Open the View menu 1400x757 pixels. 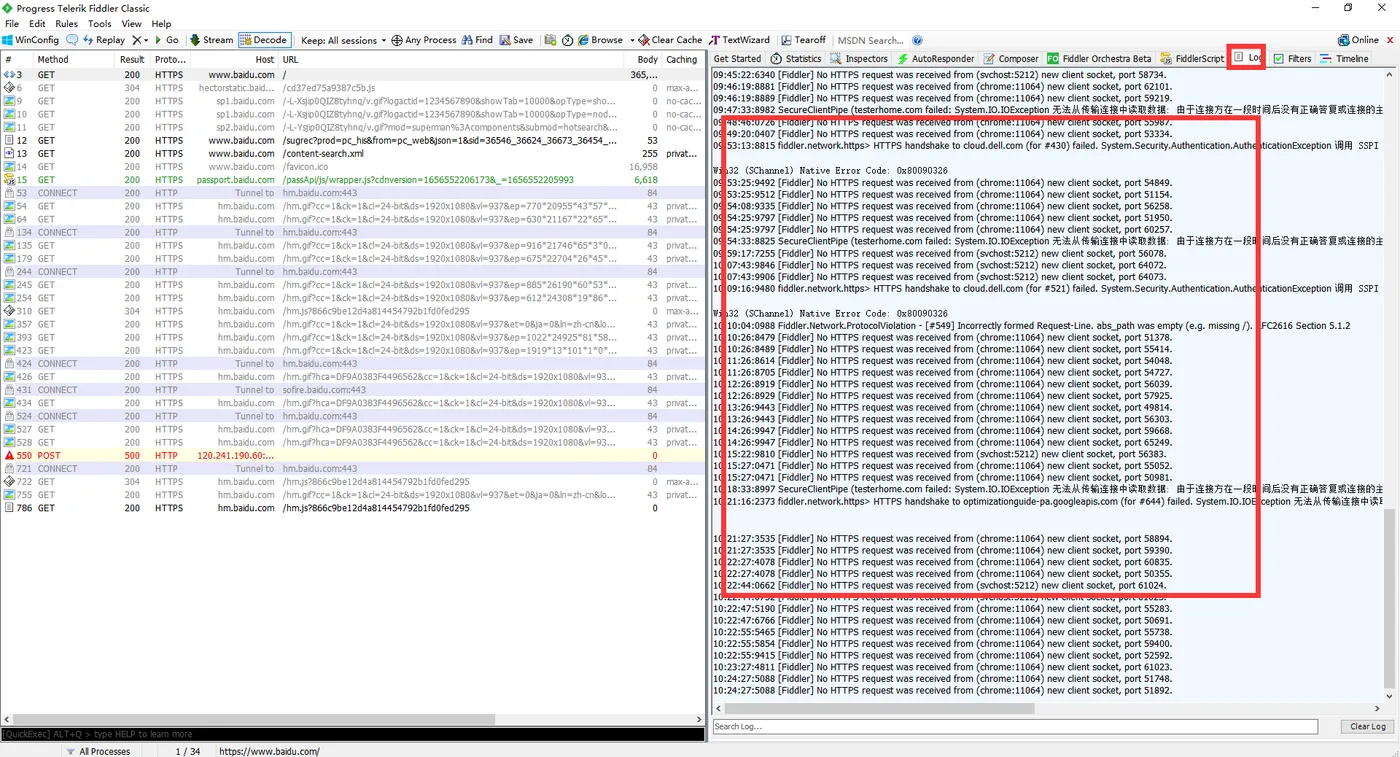point(131,23)
